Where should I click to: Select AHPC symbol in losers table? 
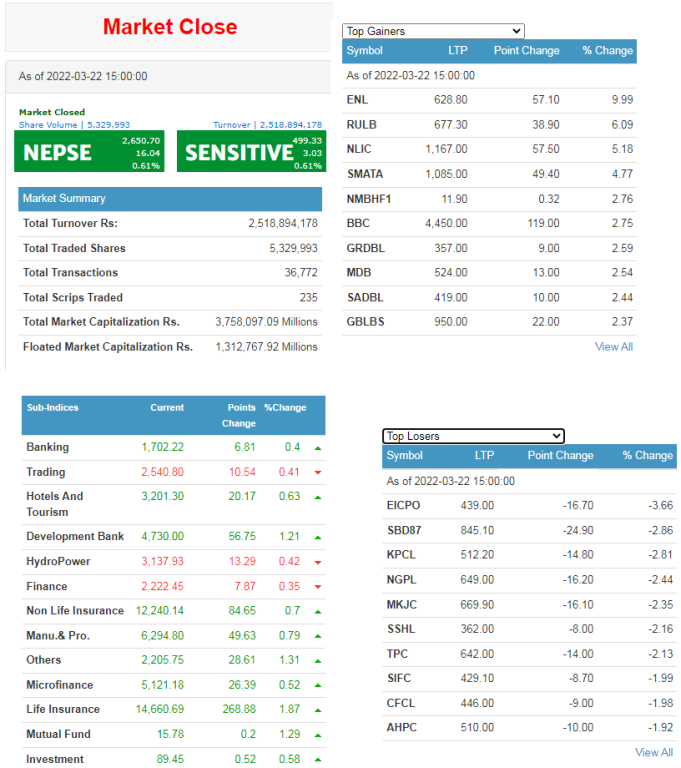click(x=402, y=727)
